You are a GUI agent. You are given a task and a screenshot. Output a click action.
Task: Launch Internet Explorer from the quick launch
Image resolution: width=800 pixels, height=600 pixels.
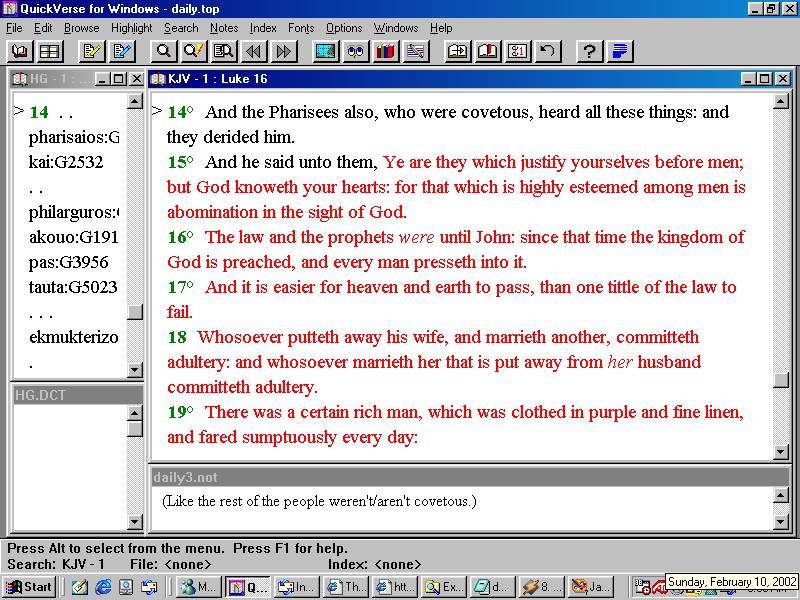103,587
